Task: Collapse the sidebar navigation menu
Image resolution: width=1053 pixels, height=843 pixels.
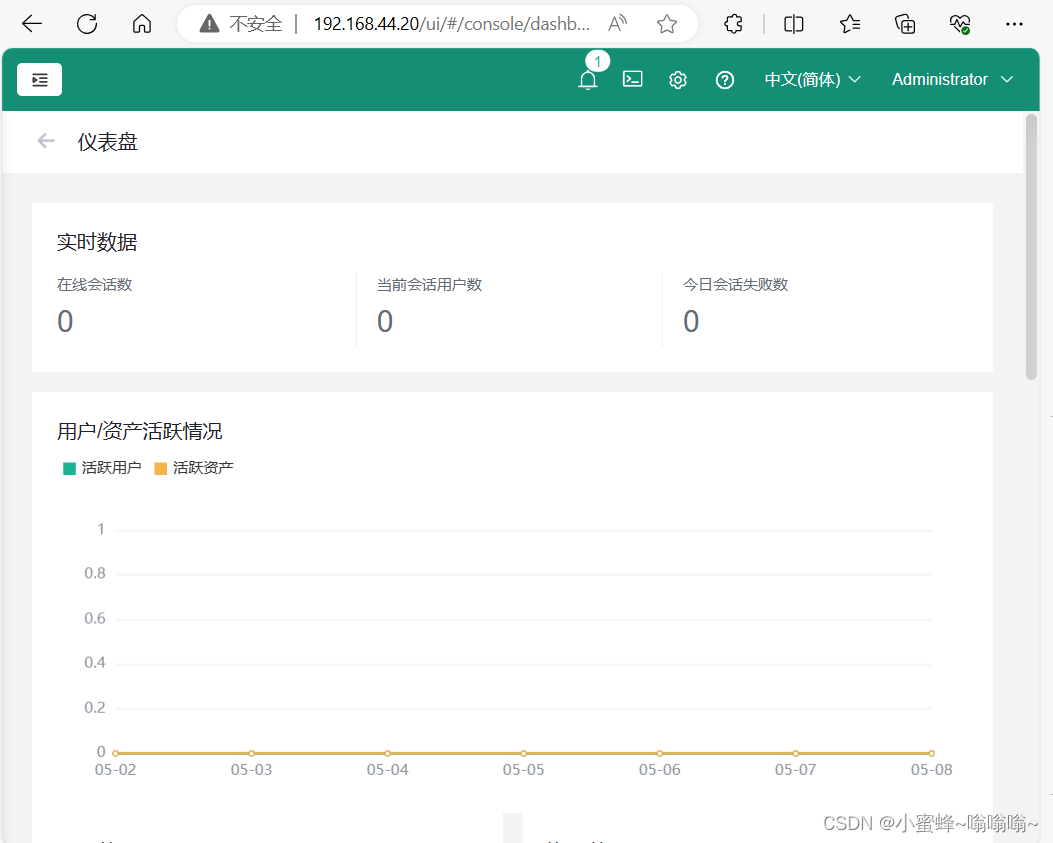Action: pos(40,80)
